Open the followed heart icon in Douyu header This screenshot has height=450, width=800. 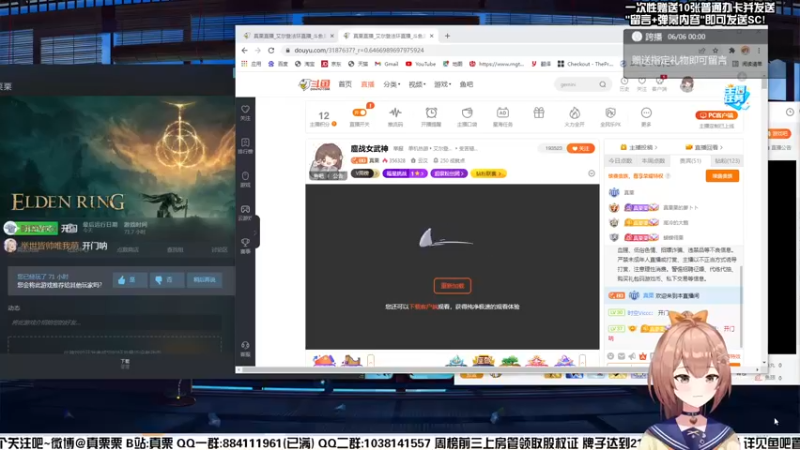click(642, 81)
